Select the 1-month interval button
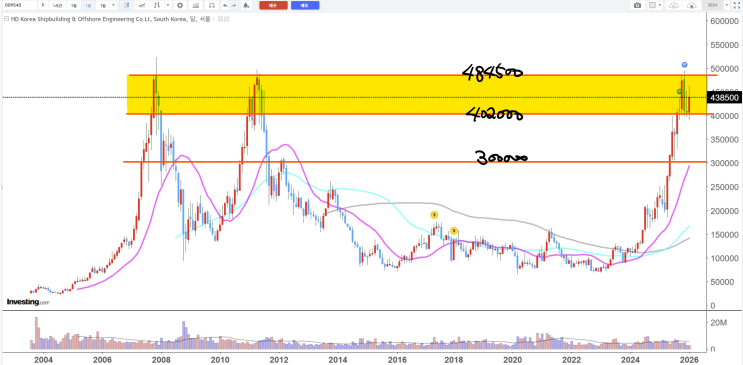The width and height of the screenshot is (743, 365). pyautogui.click(x=103, y=5)
